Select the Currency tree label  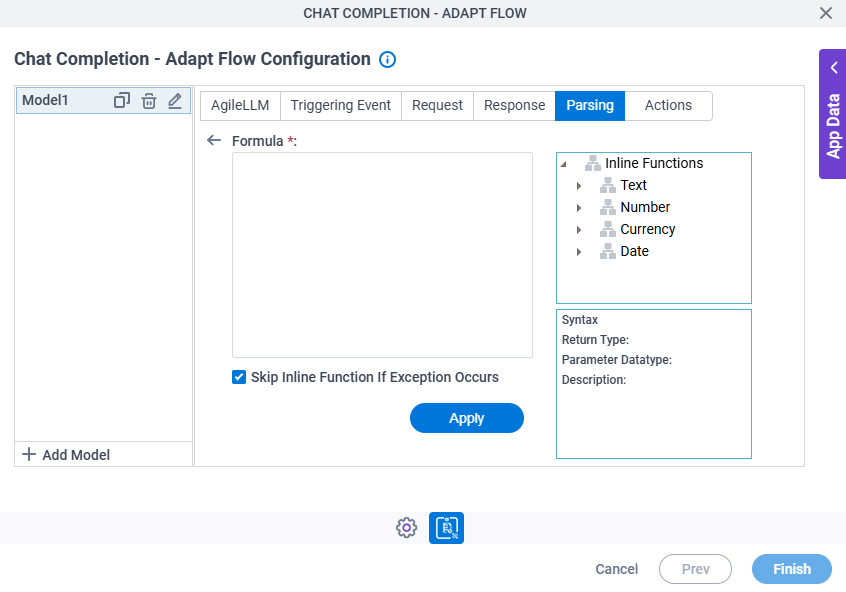647,229
